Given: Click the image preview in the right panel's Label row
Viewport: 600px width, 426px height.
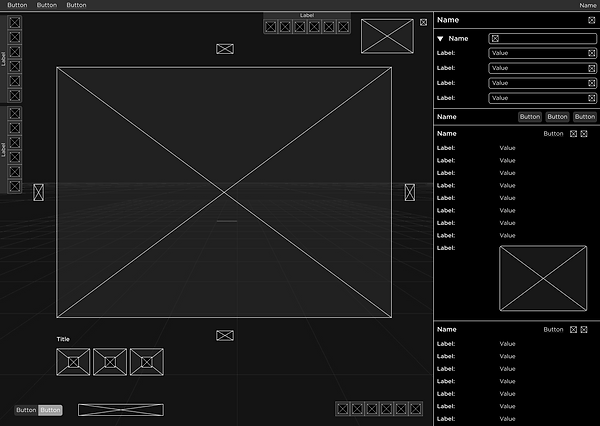Looking at the screenshot, I should (x=543, y=278).
